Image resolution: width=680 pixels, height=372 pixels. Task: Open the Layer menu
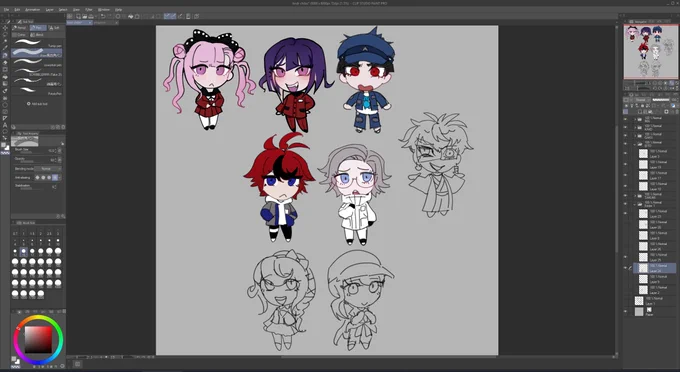(50, 9)
